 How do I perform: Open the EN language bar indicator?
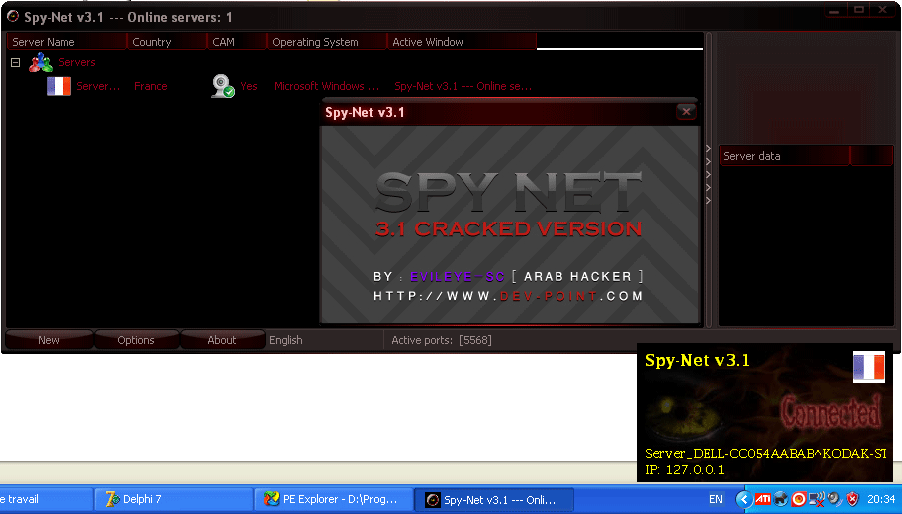pyautogui.click(x=716, y=499)
